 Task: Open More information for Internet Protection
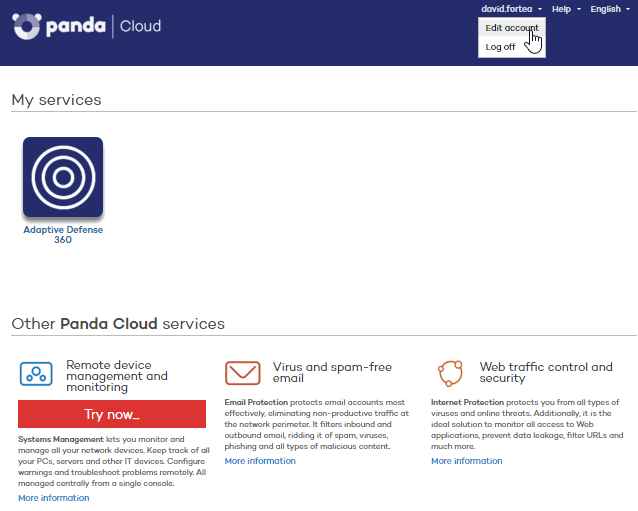point(466,461)
